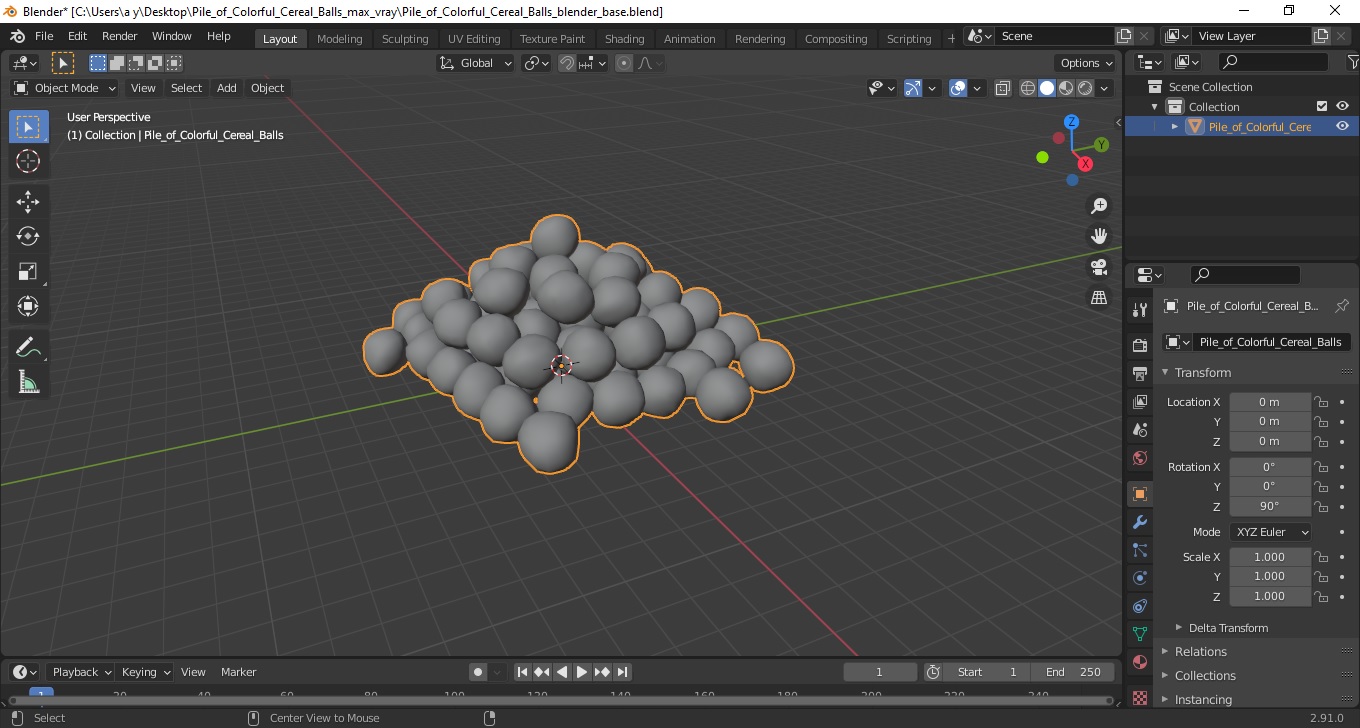Choose the Rotate tool
This screenshot has width=1360, height=728.
(28, 237)
